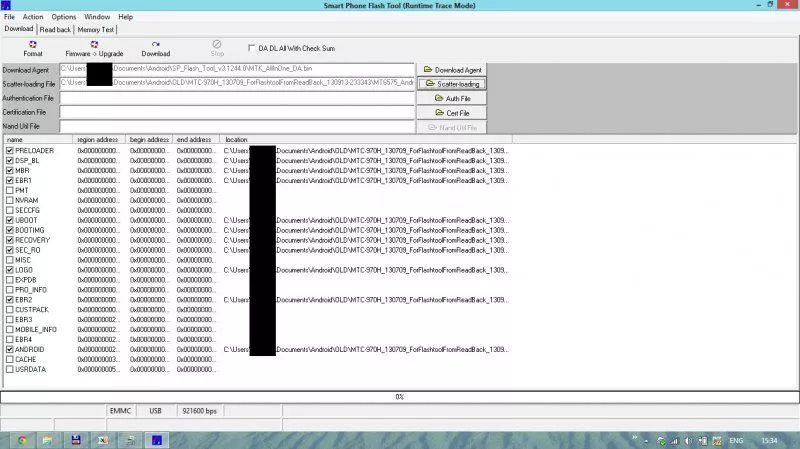Choose an authentication file via Auth File
The width and height of the screenshot is (800, 449).
[x=451, y=99]
